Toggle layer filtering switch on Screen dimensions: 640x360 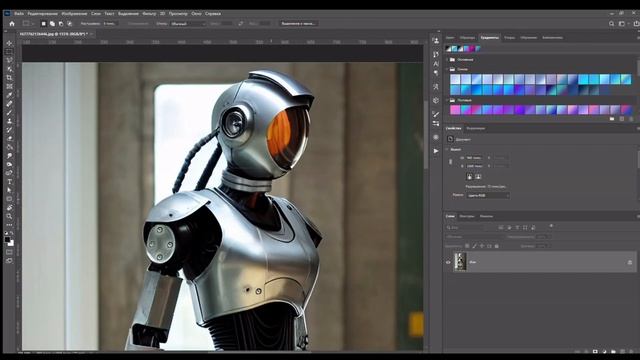point(551,226)
